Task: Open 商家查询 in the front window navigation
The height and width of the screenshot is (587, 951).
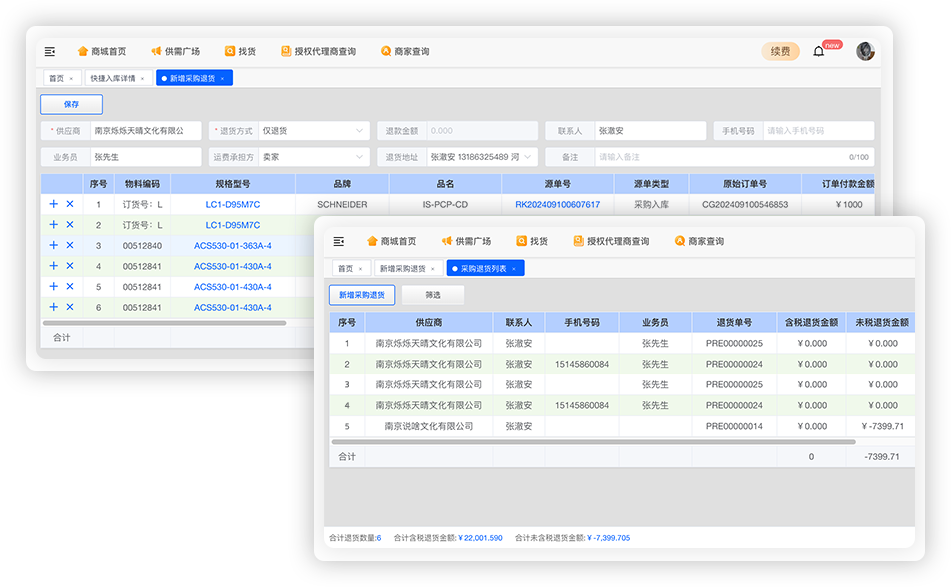Action: point(699,241)
